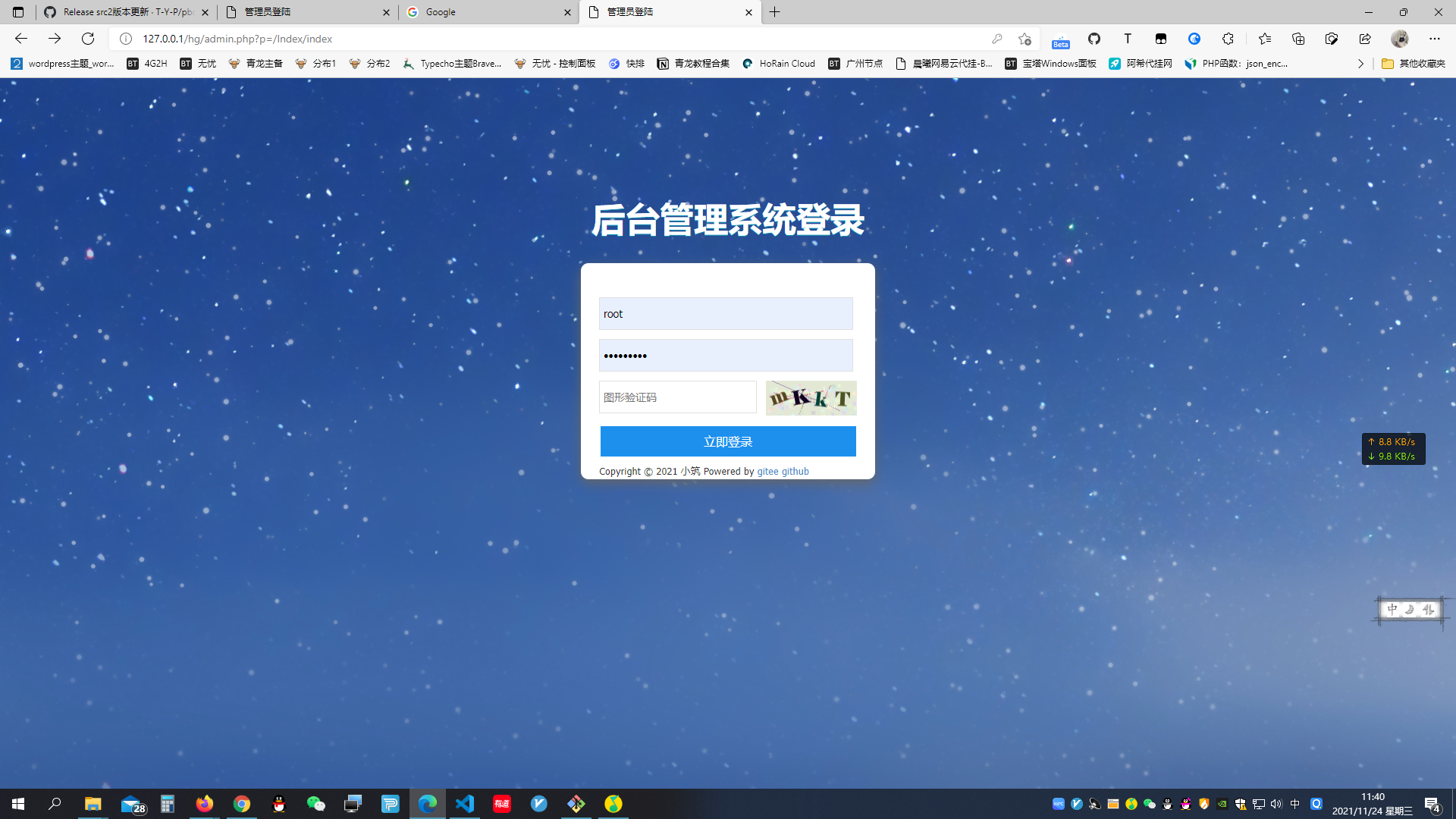1456x819 pixels.
Task: Click the Share icon in browser toolbar
Action: [x=1365, y=39]
